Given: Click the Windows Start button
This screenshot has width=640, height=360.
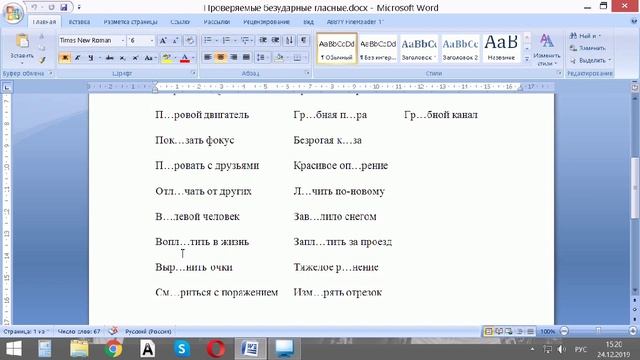Looking at the screenshot, I should tap(13, 349).
